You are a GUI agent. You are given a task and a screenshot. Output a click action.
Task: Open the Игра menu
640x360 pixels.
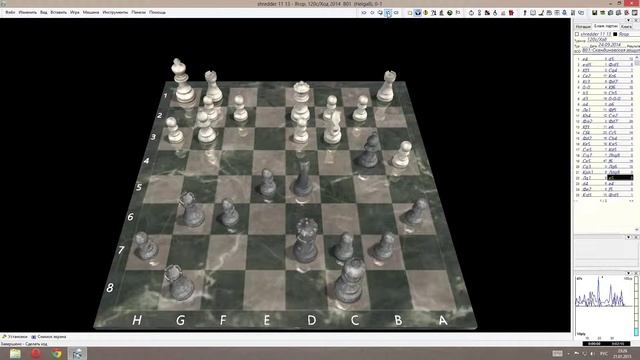coord(74,12)
